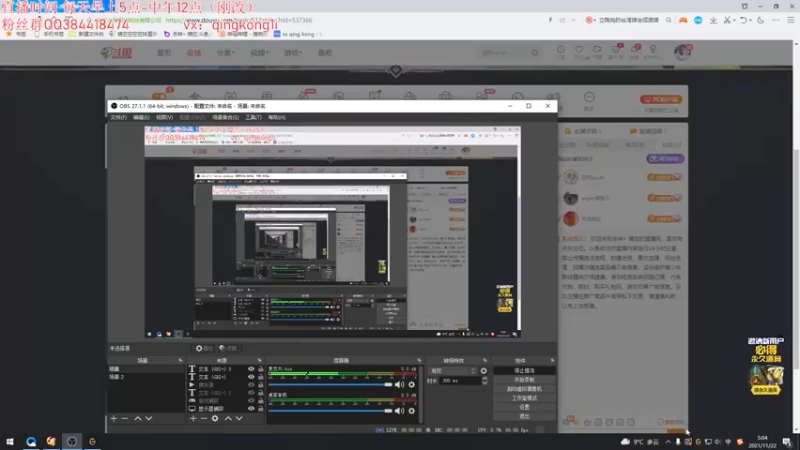Click browser download icon in toolbar
The width and height of the screenshot is (800, 450).
tap(713, 20)
